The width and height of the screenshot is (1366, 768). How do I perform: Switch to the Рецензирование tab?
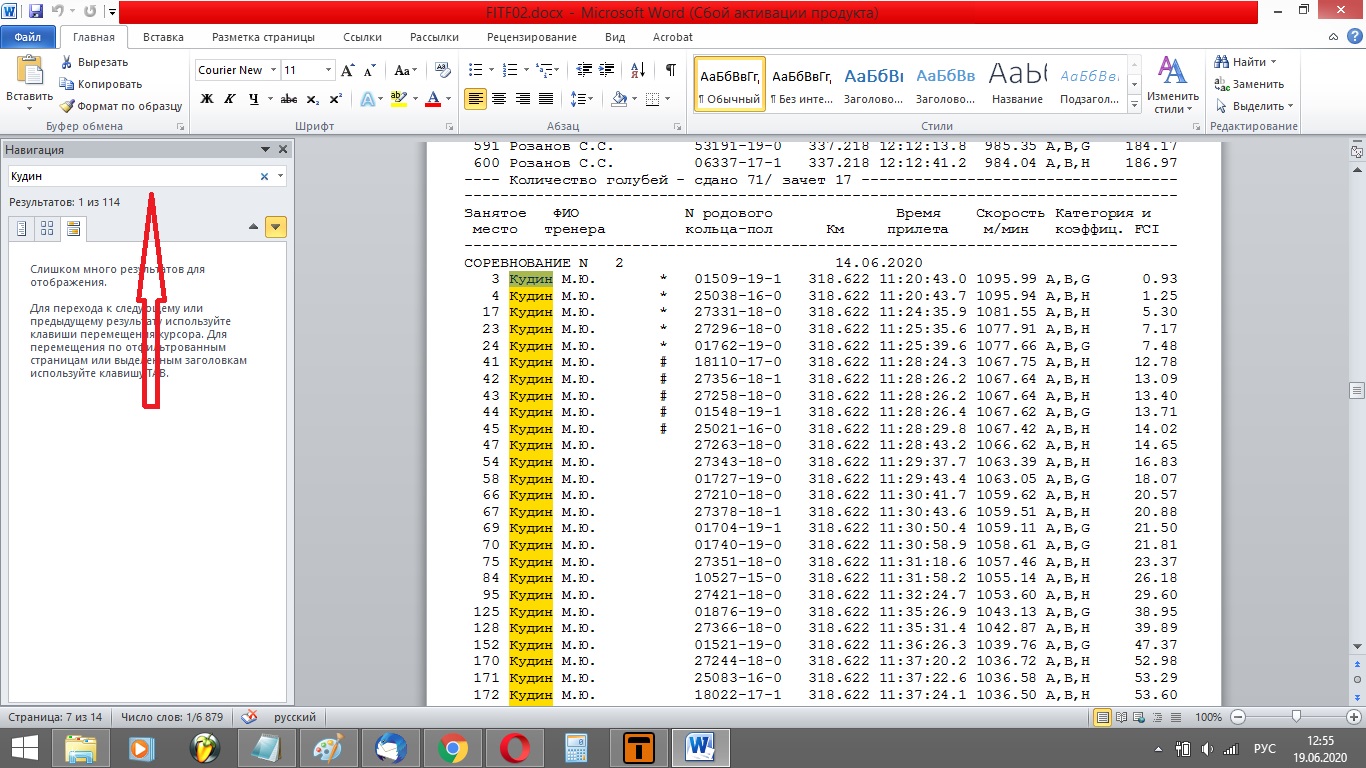pos(531,37)
